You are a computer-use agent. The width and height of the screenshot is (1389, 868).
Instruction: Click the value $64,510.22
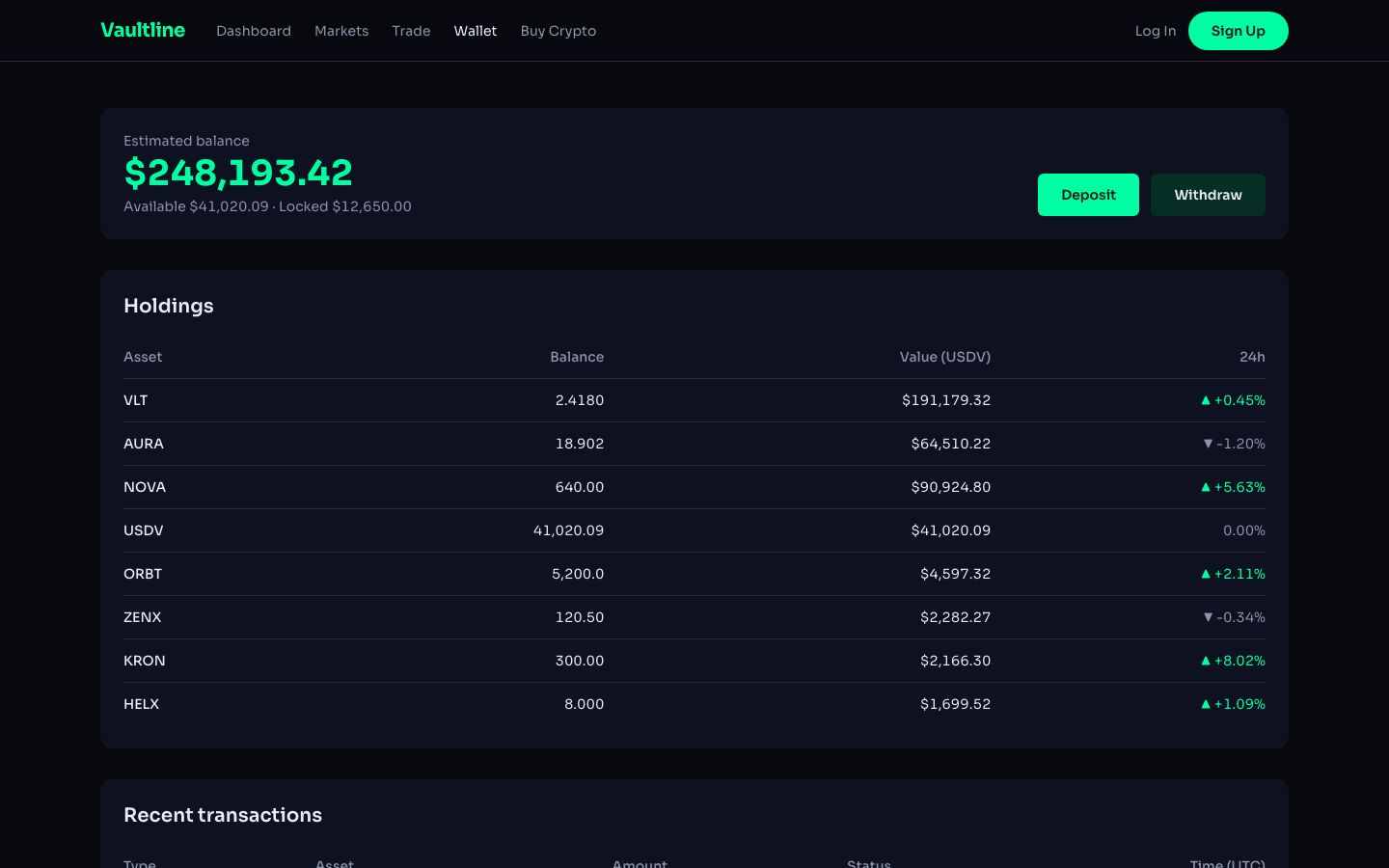[951, 444]
